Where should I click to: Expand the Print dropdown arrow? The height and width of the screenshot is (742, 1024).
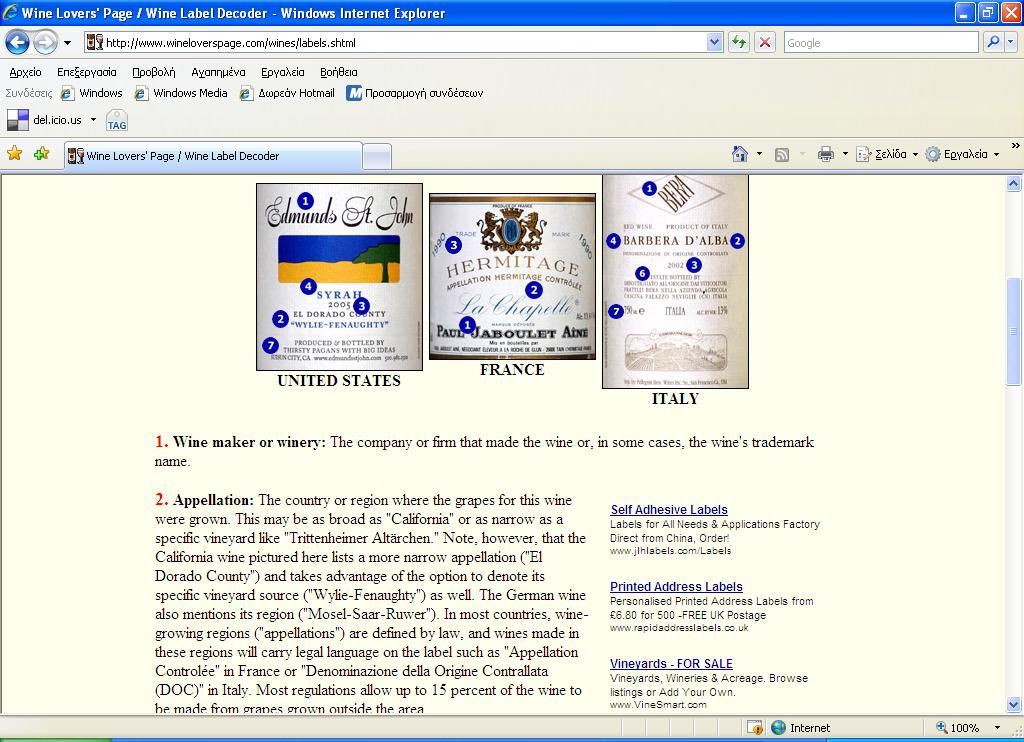[x=845, y=154]
